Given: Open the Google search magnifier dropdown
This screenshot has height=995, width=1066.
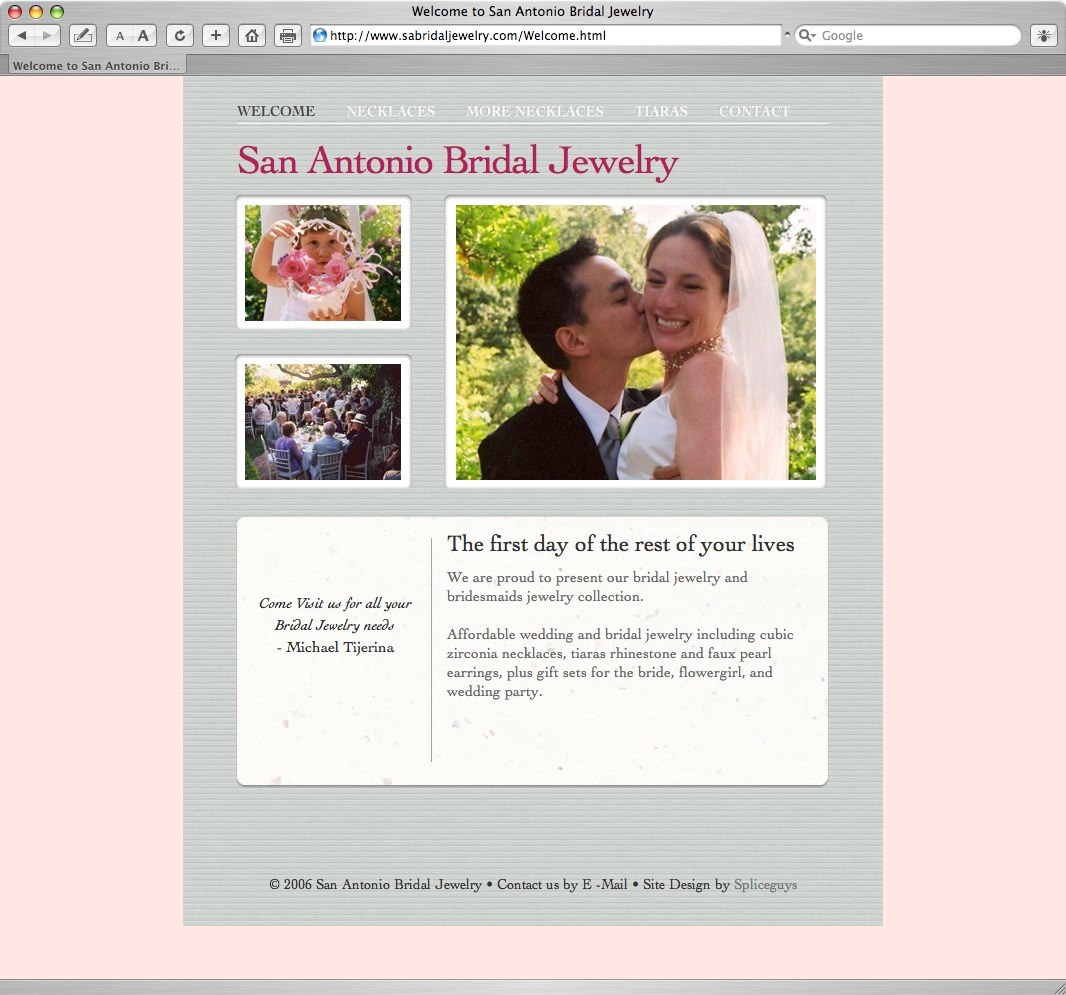Looking at the screenshot, I should click(806, 35).
